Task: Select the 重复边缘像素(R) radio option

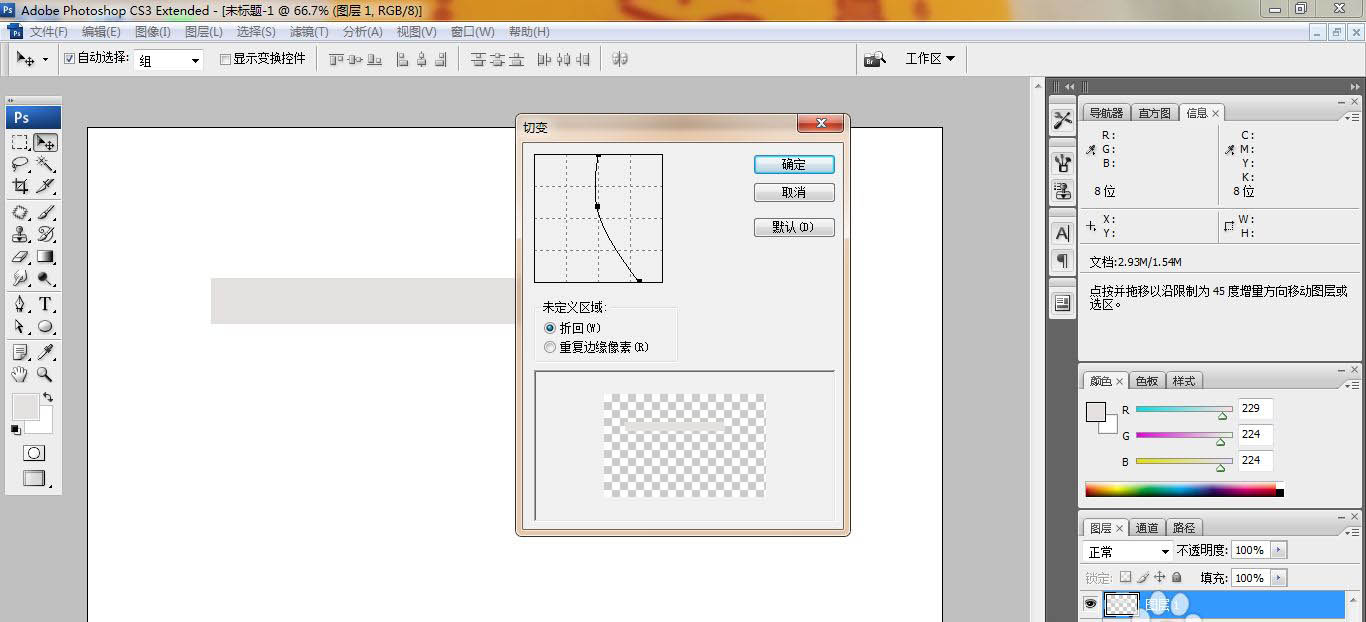Action: pos(550,347)
